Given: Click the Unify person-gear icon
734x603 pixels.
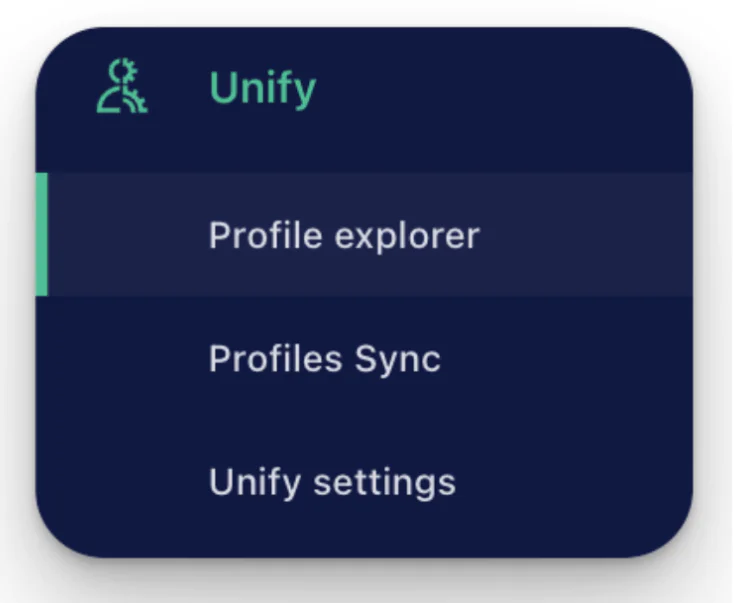Looking at the screenshot, I should pyautogui.click(x=122, y=86).
